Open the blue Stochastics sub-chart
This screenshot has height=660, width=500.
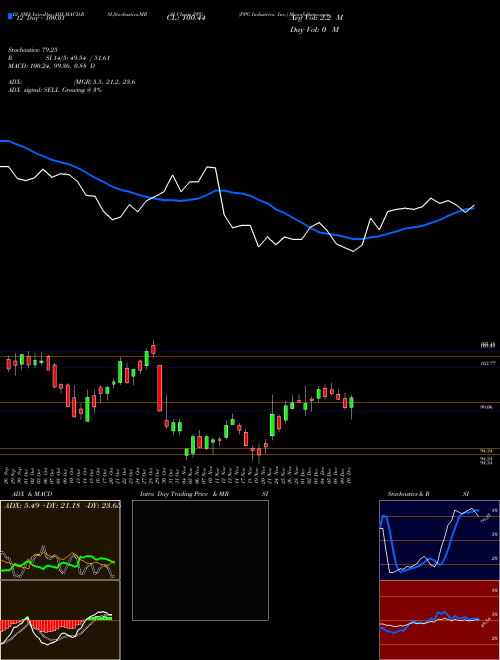pyautogui.click(x=439, y=540)
